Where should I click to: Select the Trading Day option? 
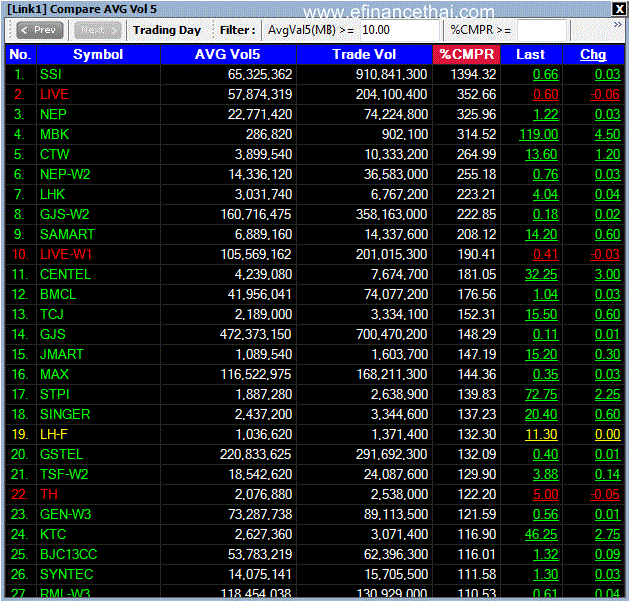[167, 30]
